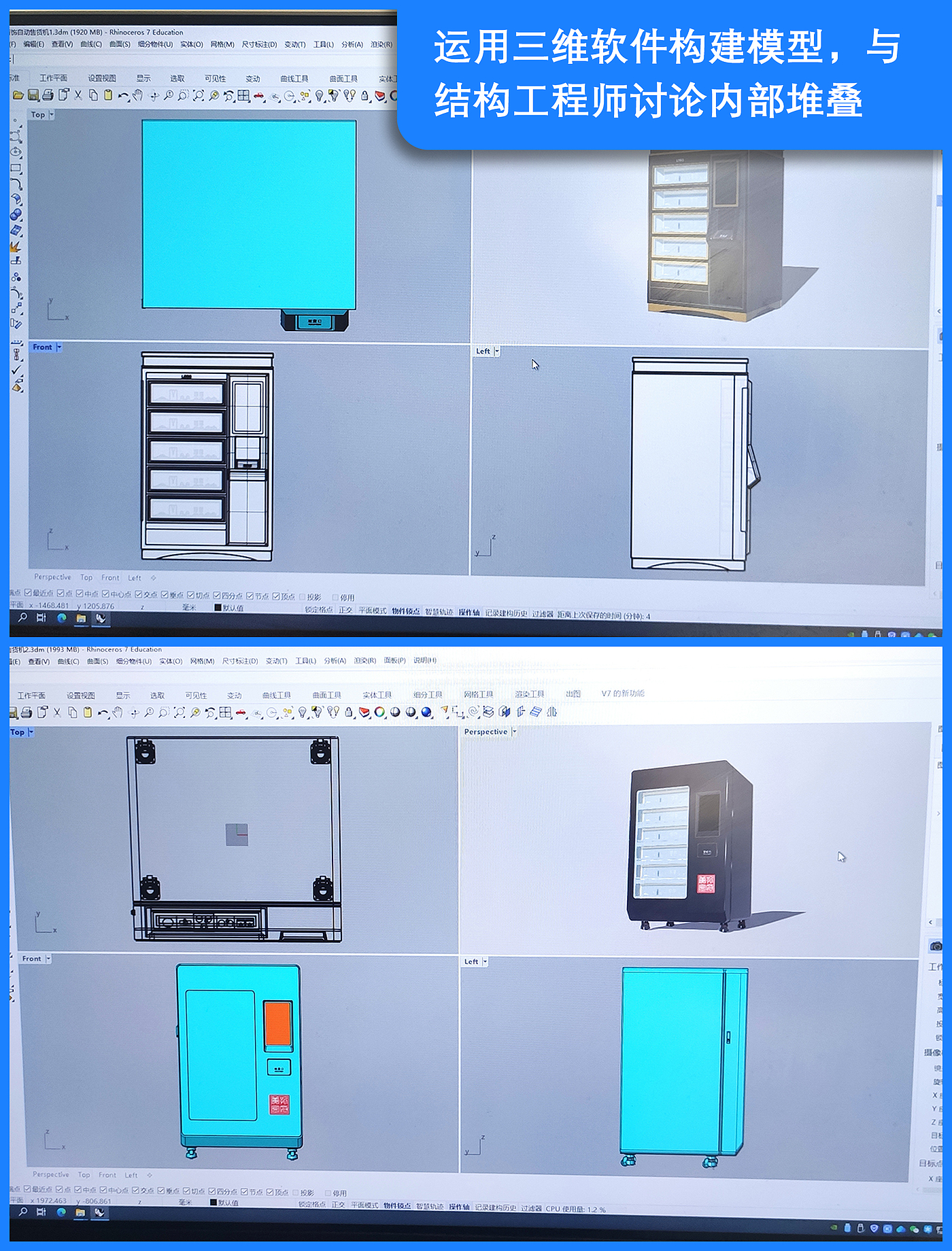
Task: Click the camera icon in the 2.3dm window's side panel
Action: coord(936,946)
